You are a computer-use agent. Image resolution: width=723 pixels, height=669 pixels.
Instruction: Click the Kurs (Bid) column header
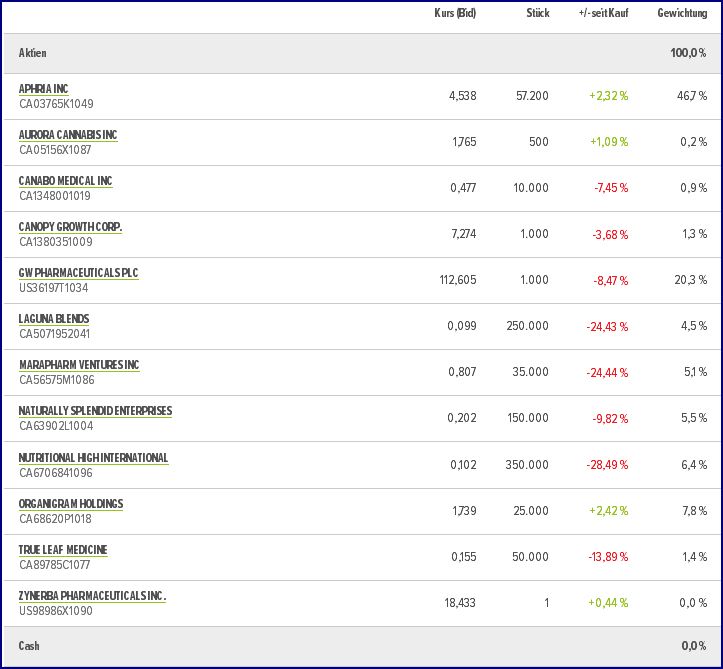click(455, 13)
